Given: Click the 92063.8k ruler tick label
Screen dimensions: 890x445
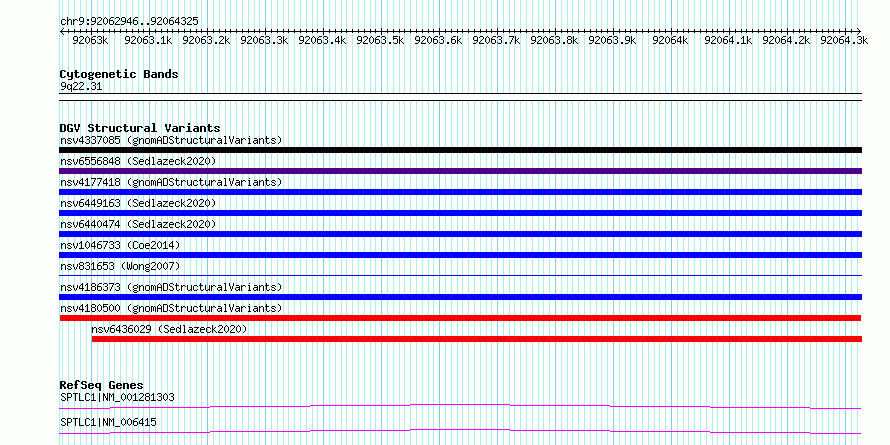Looking at the screenshot, I should 555,41.
